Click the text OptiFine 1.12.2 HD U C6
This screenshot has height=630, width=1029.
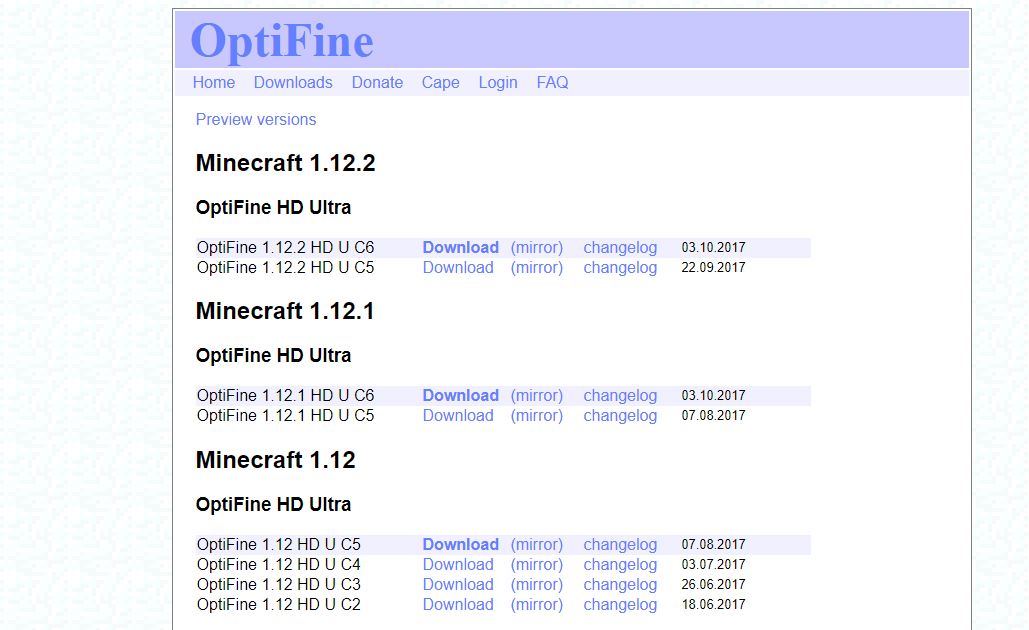(x=285, y=247)
